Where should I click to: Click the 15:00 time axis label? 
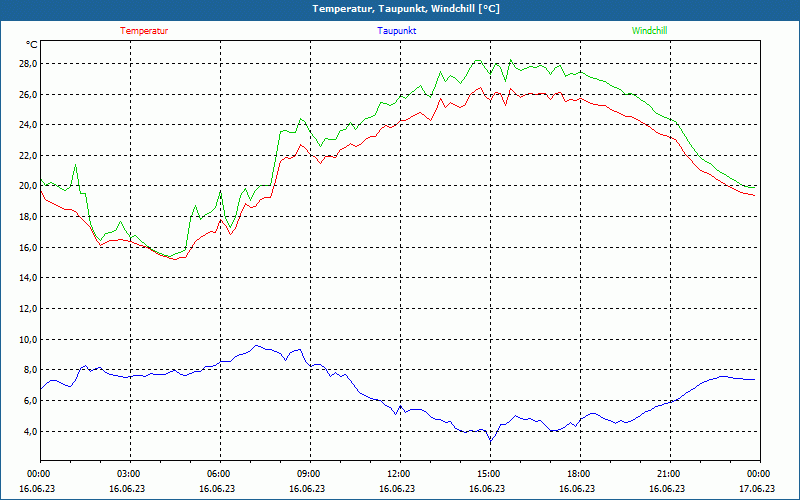[490, 474]
